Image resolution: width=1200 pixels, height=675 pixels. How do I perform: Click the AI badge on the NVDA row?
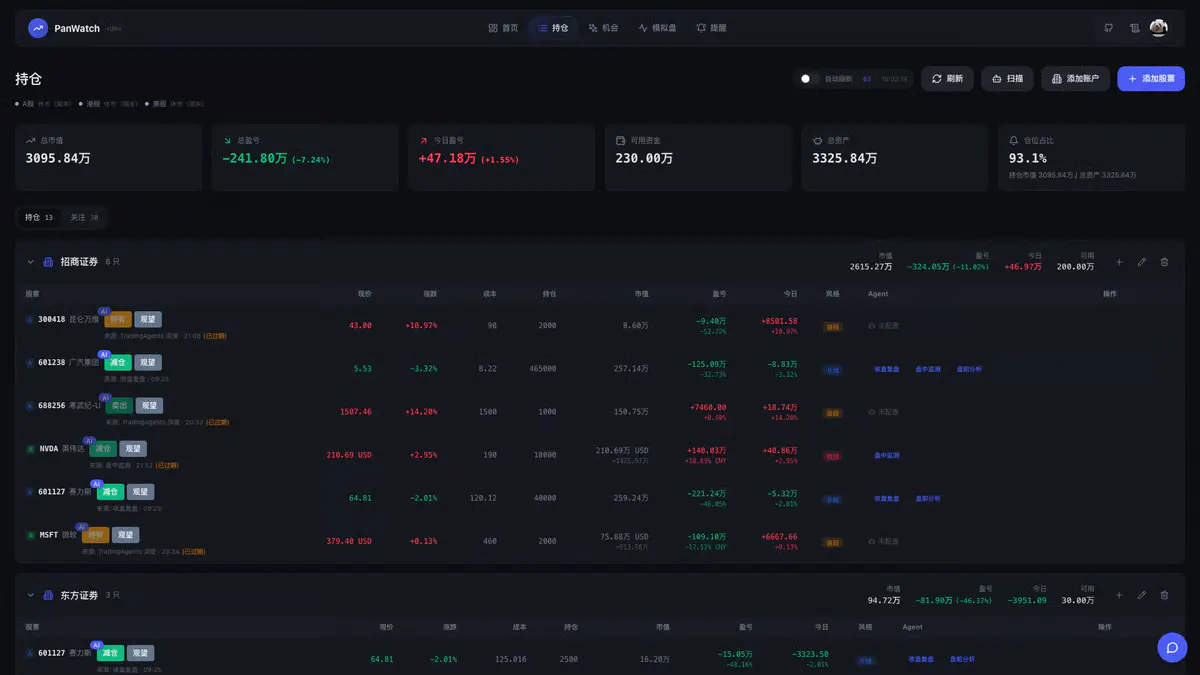click(x=89, y=440)
